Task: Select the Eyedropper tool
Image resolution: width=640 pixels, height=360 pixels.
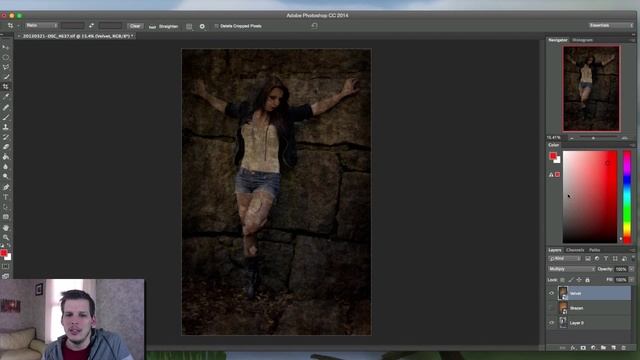Action: [6, 97]
